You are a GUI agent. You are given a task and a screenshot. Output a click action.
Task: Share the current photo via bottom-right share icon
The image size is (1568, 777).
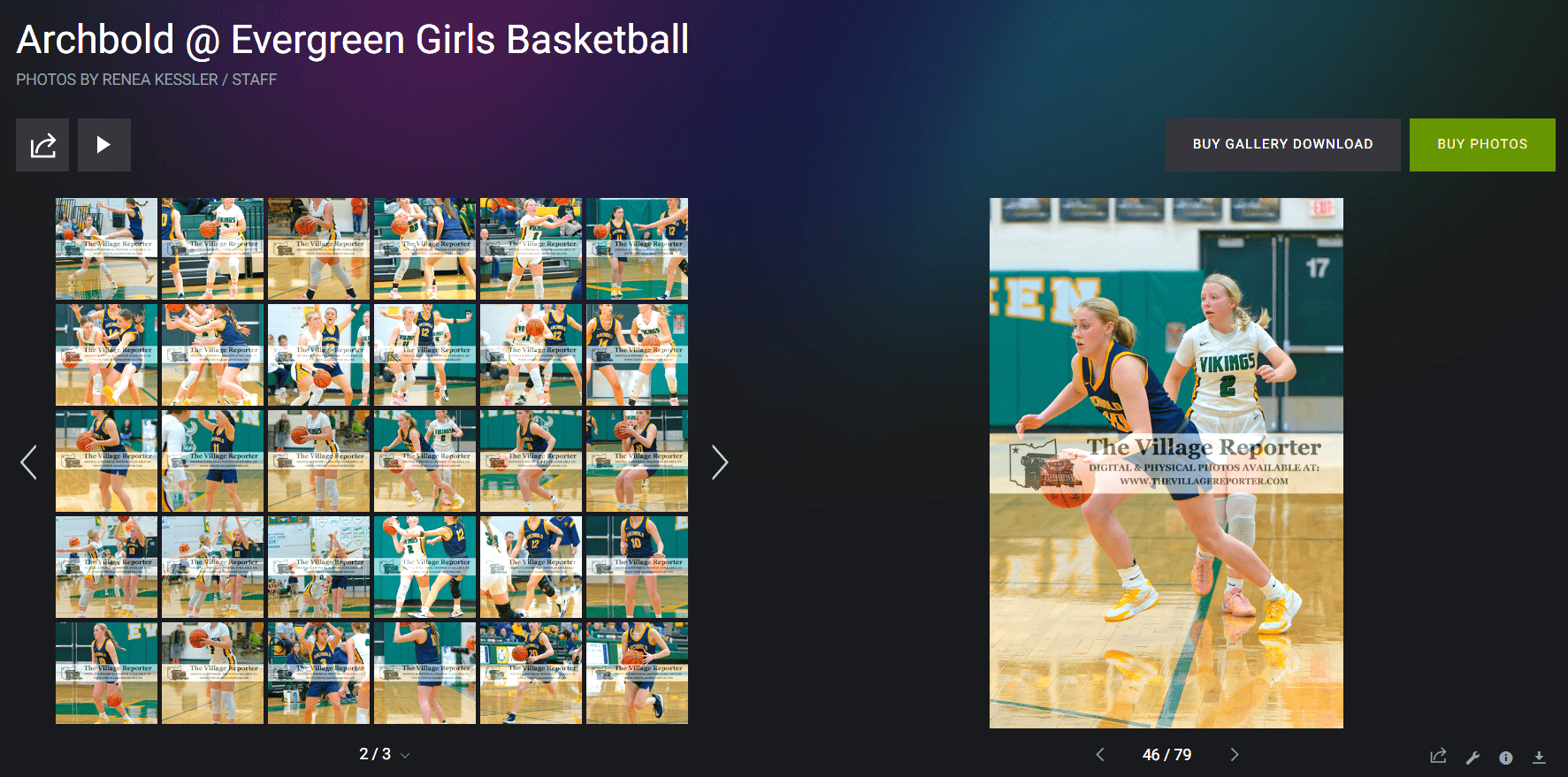(1439, 757)
